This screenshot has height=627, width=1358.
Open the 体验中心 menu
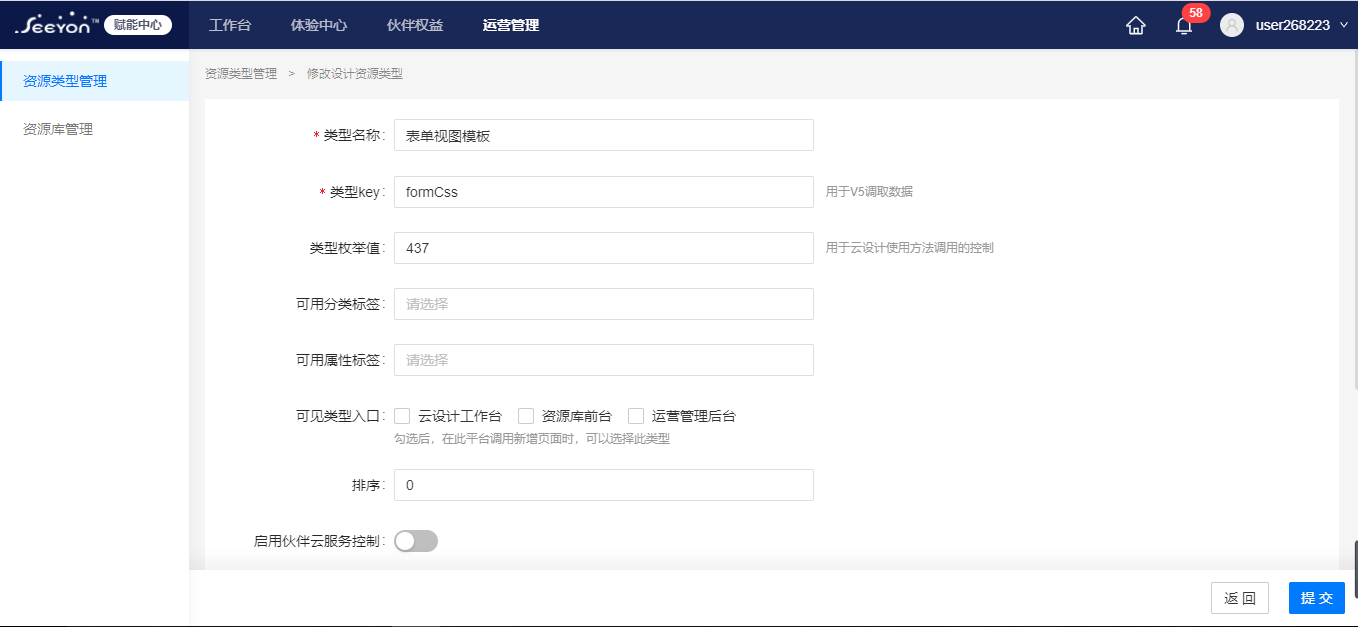click(318, 25)
